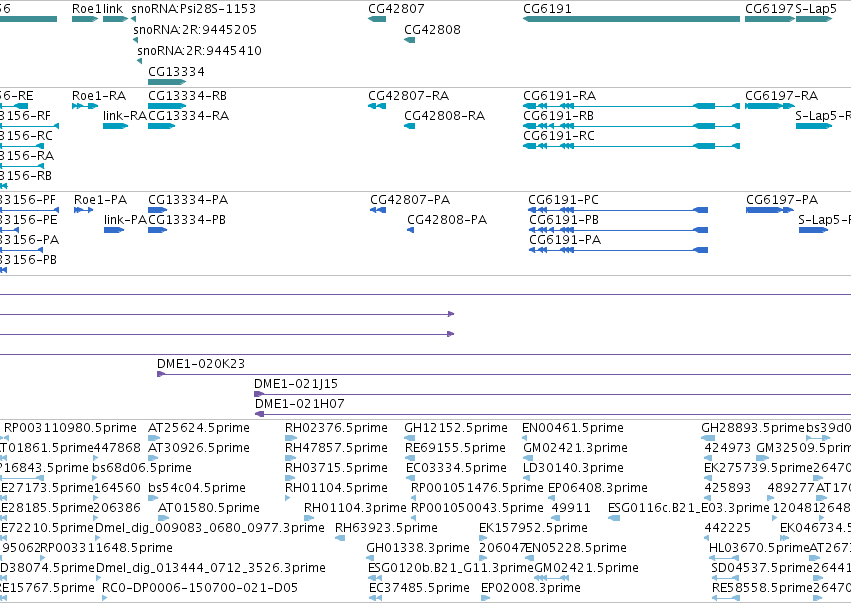The height and width of the screenshot is (603, 851).
Task: Click transcript Roe1-RA
Action: 99,96
